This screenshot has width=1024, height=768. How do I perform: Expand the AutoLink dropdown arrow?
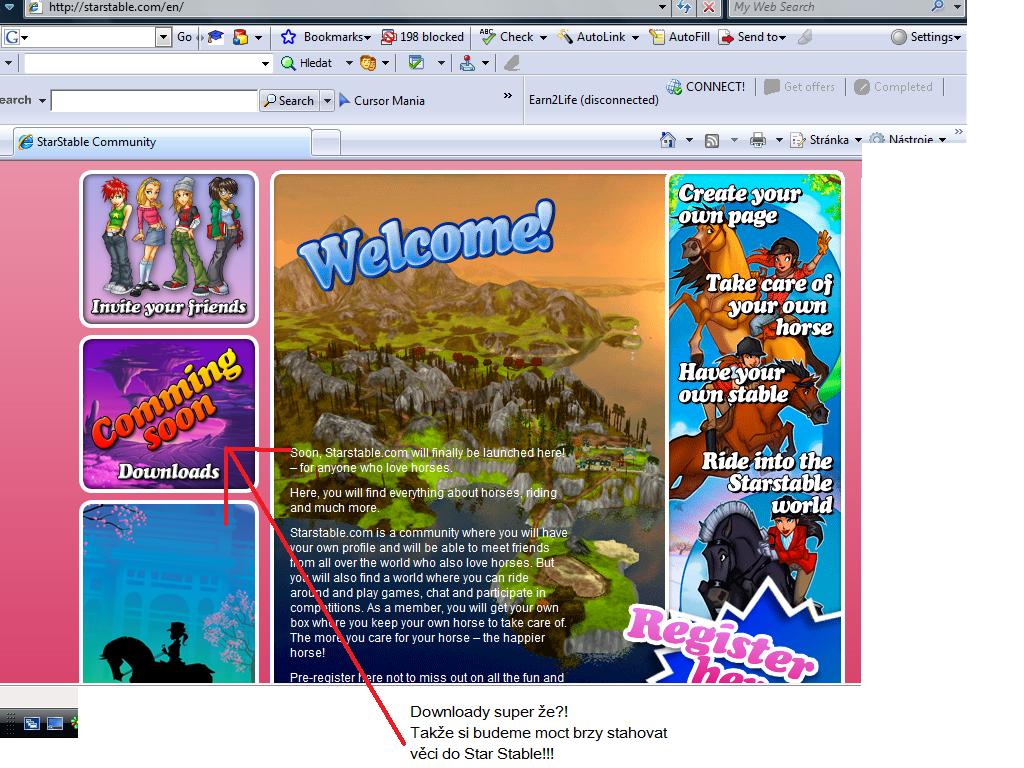click(x=635, y=38)
